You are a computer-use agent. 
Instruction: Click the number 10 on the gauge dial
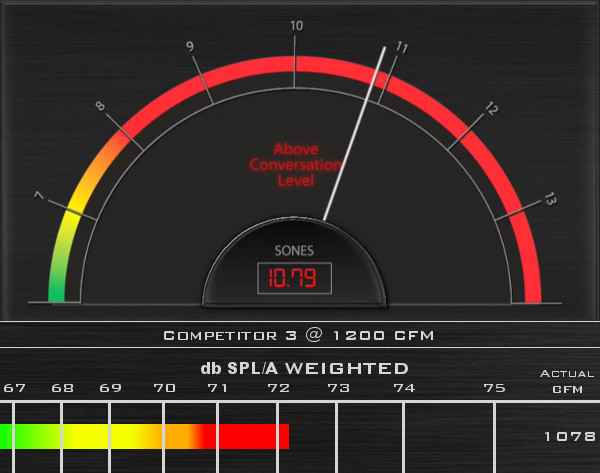coord(296,26)
